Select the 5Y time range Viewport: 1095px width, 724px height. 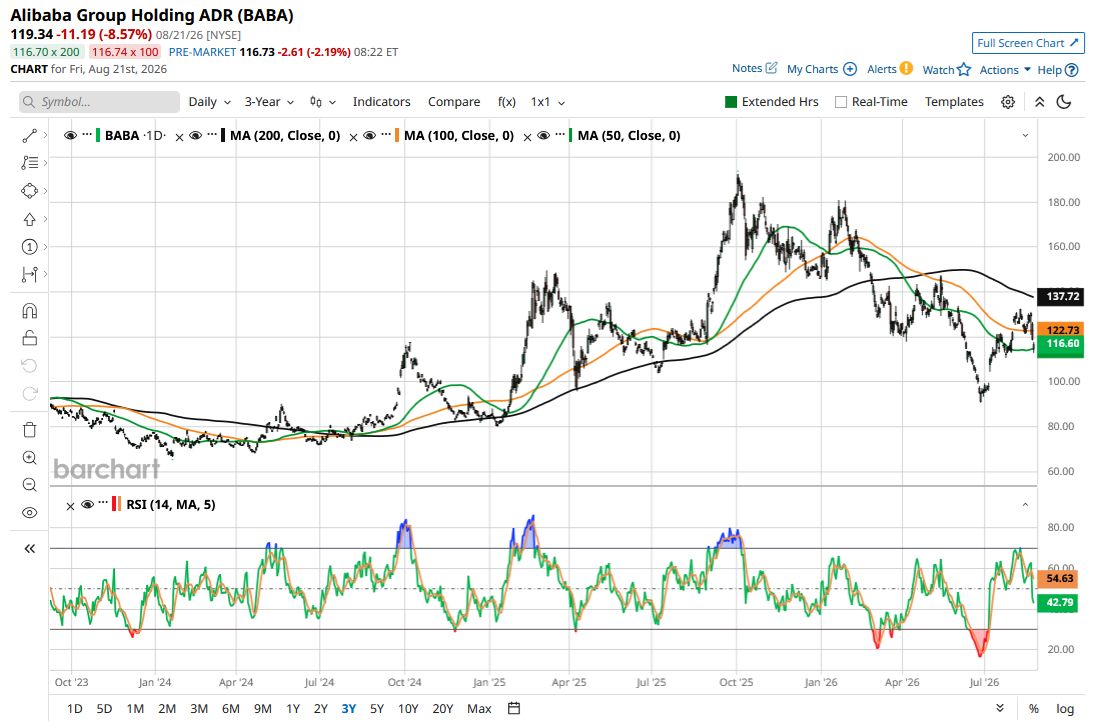click(x=376, y=709)
